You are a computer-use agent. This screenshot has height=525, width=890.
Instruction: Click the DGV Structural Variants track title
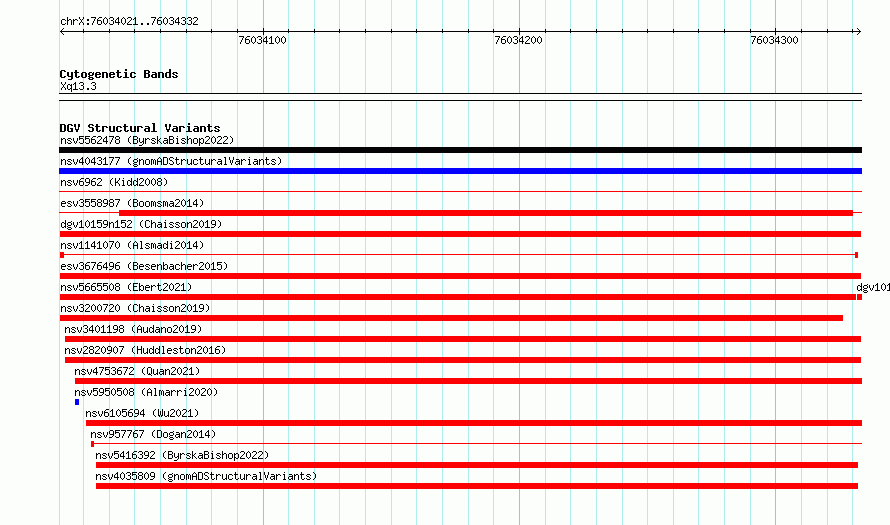point(140,128)
